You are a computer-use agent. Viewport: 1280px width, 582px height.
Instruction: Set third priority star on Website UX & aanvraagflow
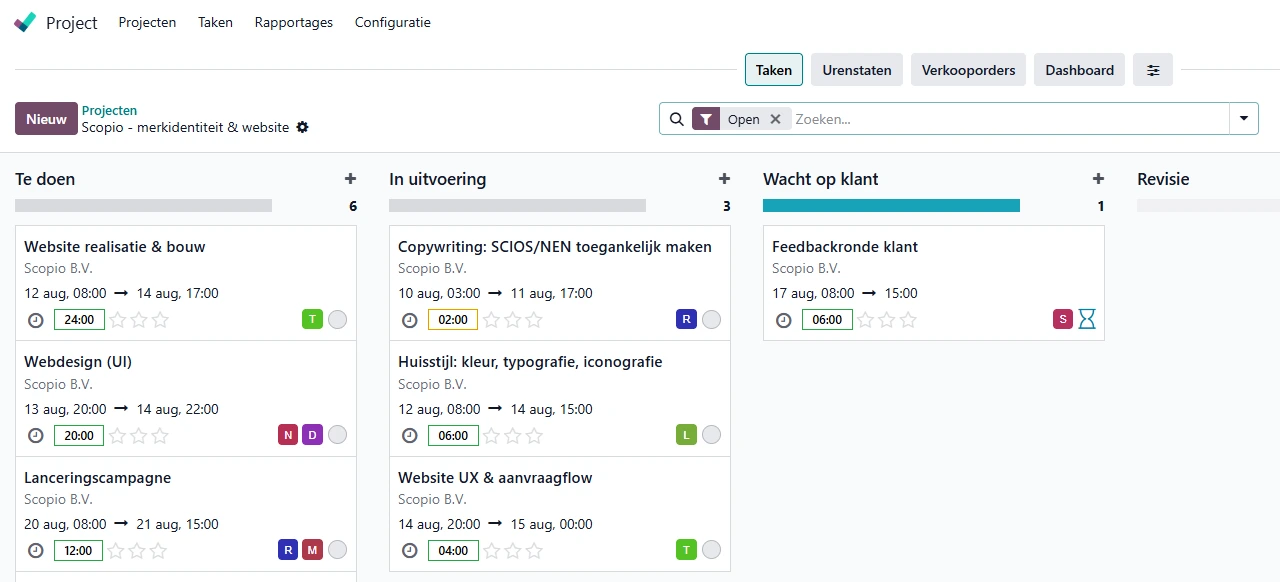click(534, 551)
